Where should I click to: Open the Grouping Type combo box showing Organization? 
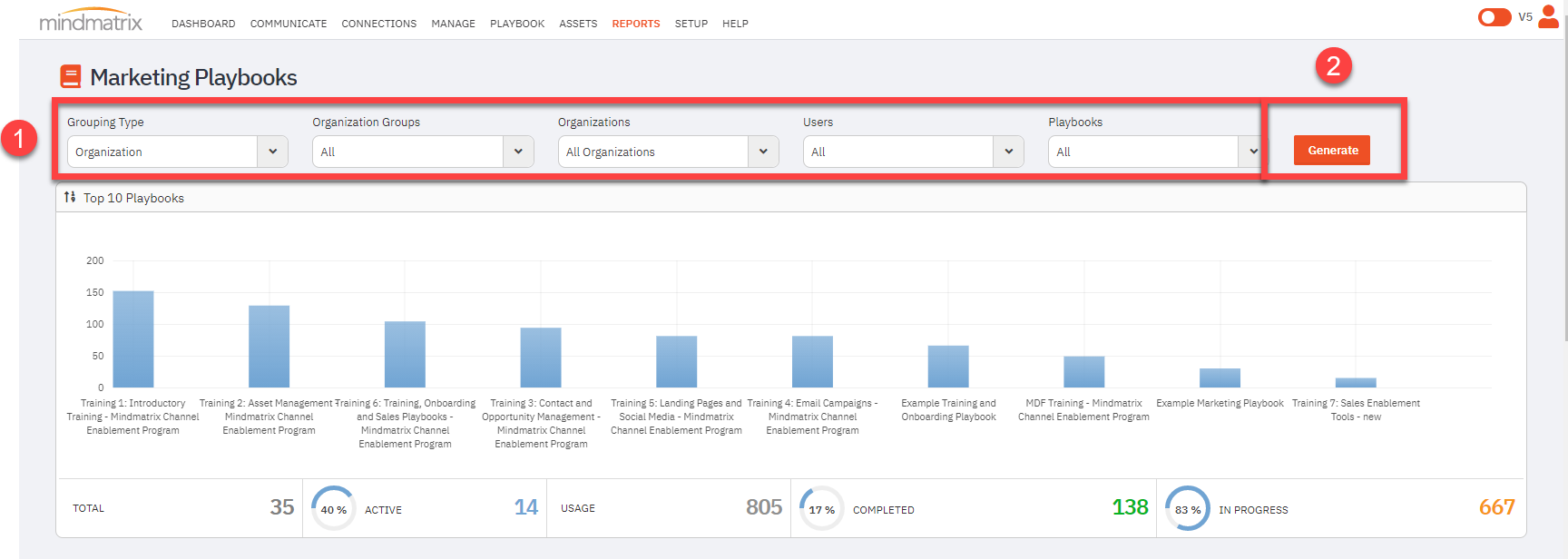point(178,152)
